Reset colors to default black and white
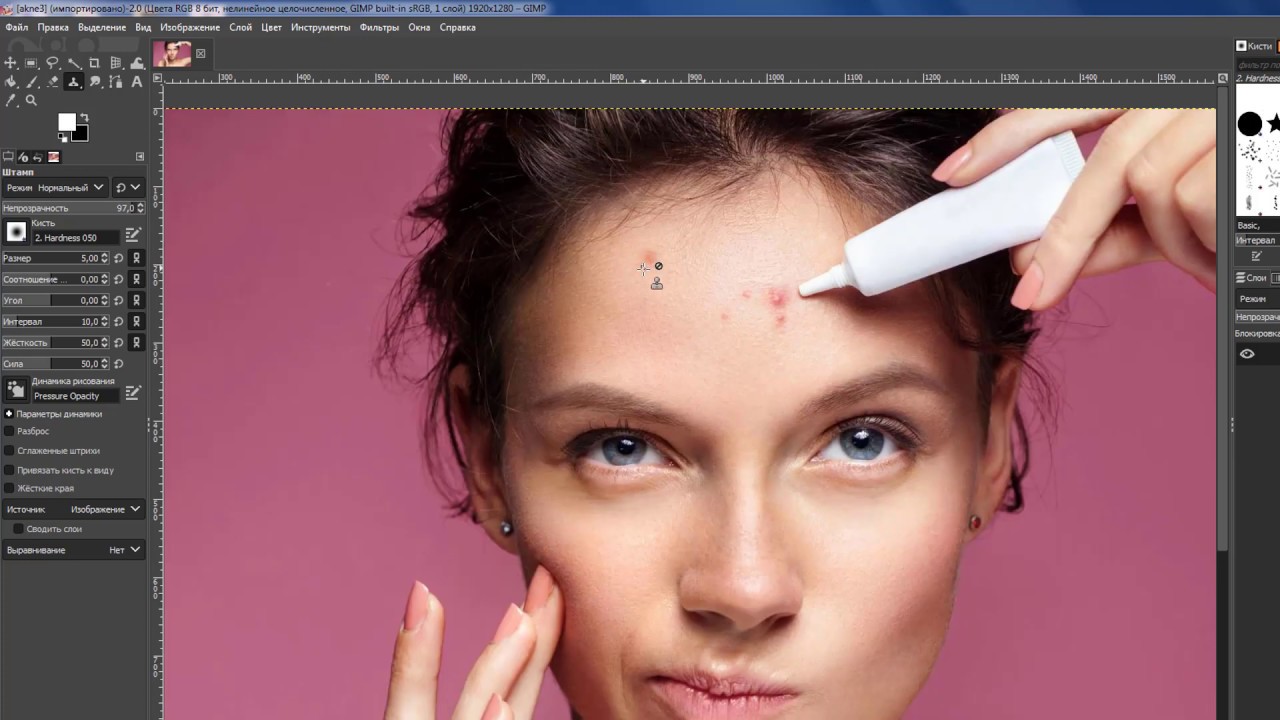Image resolution: width=1280 pixels, height=720 pixels. 62,137
